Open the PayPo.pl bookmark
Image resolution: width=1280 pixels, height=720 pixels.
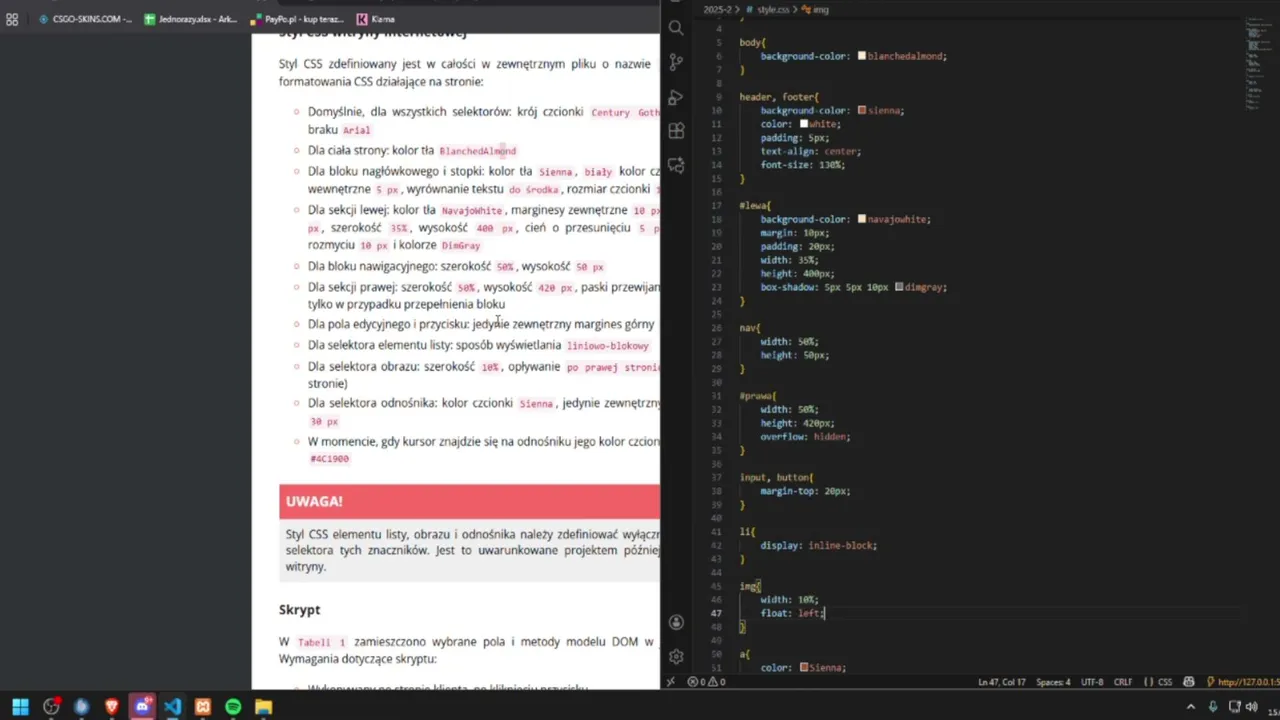tap(297, 19)
